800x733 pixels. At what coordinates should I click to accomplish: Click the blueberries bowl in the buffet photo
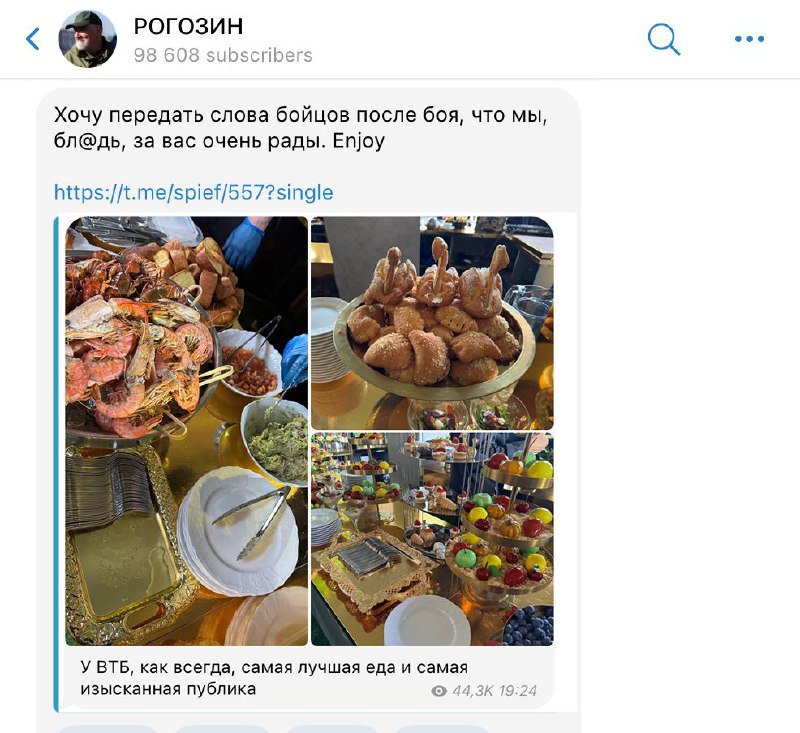[x=528, y=626]
